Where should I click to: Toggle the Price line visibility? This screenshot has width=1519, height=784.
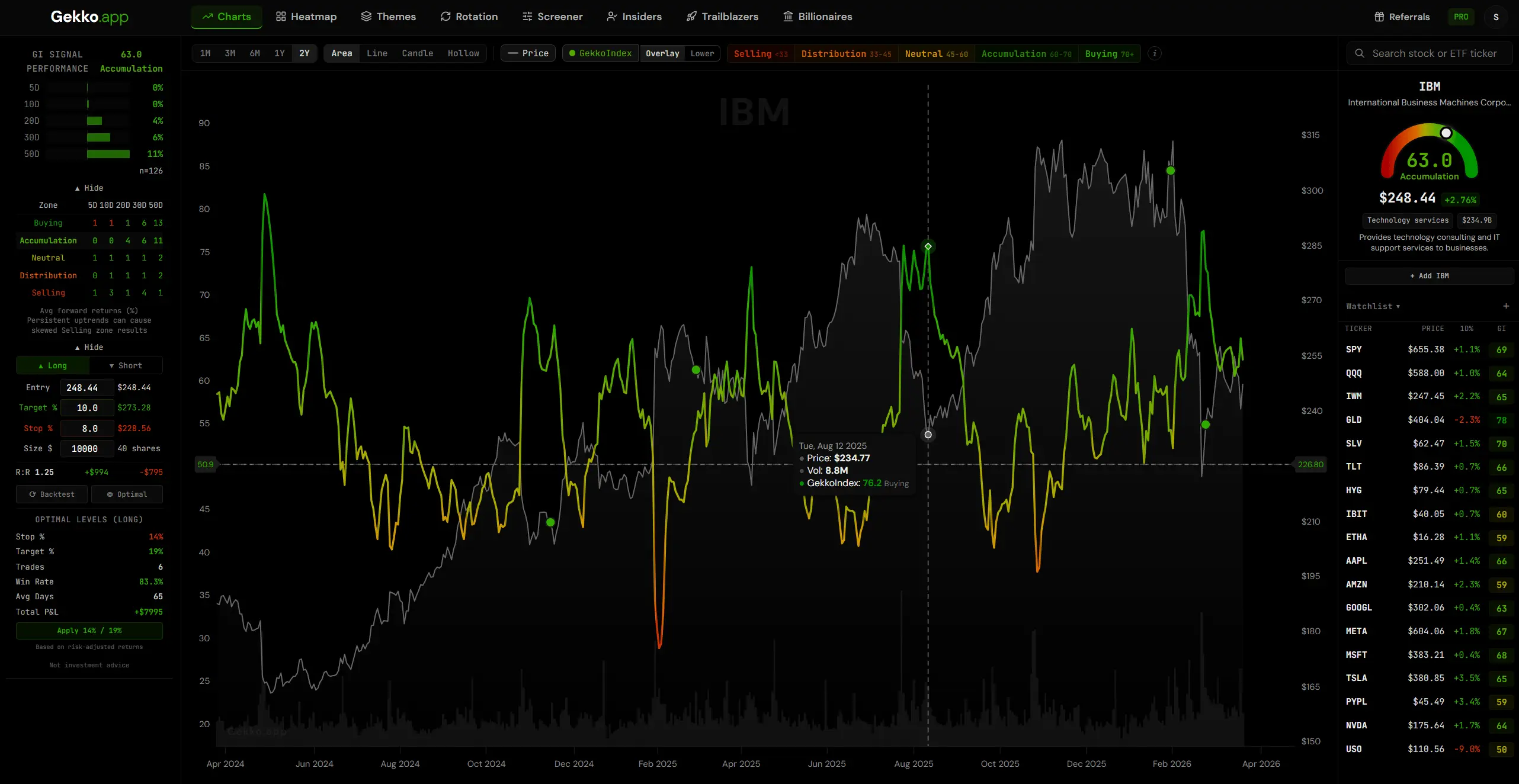527,53
